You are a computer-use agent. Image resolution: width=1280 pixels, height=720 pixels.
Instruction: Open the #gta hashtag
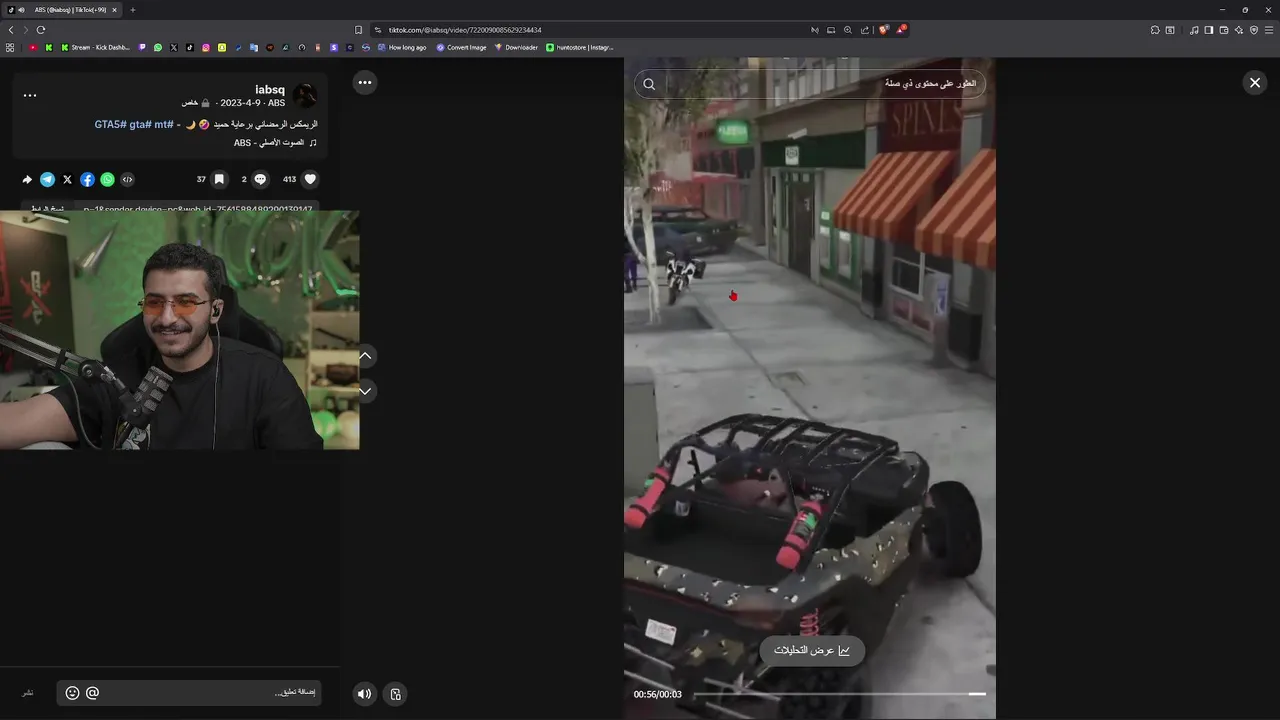(139, 125)
